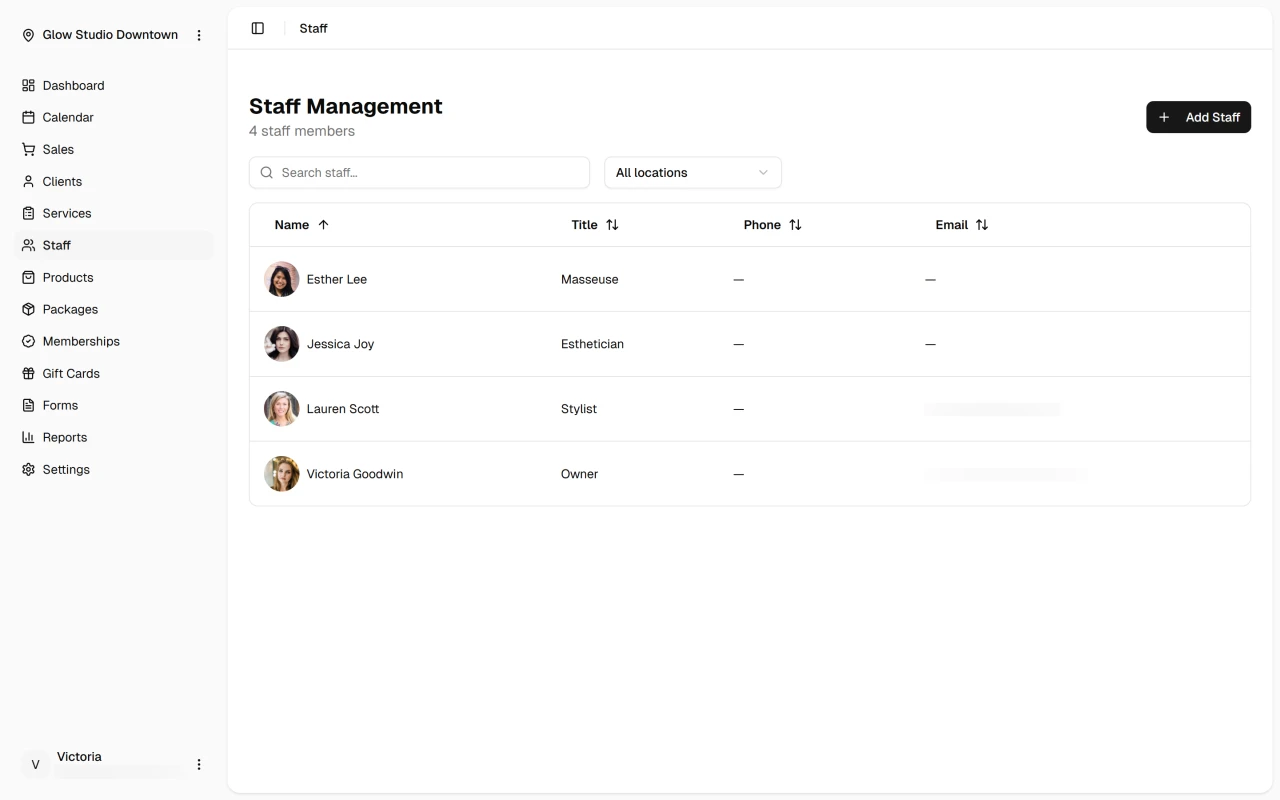Click Victoria Goodwin's profile photo
Viewport: 1280px width, 800px height.
282,474
